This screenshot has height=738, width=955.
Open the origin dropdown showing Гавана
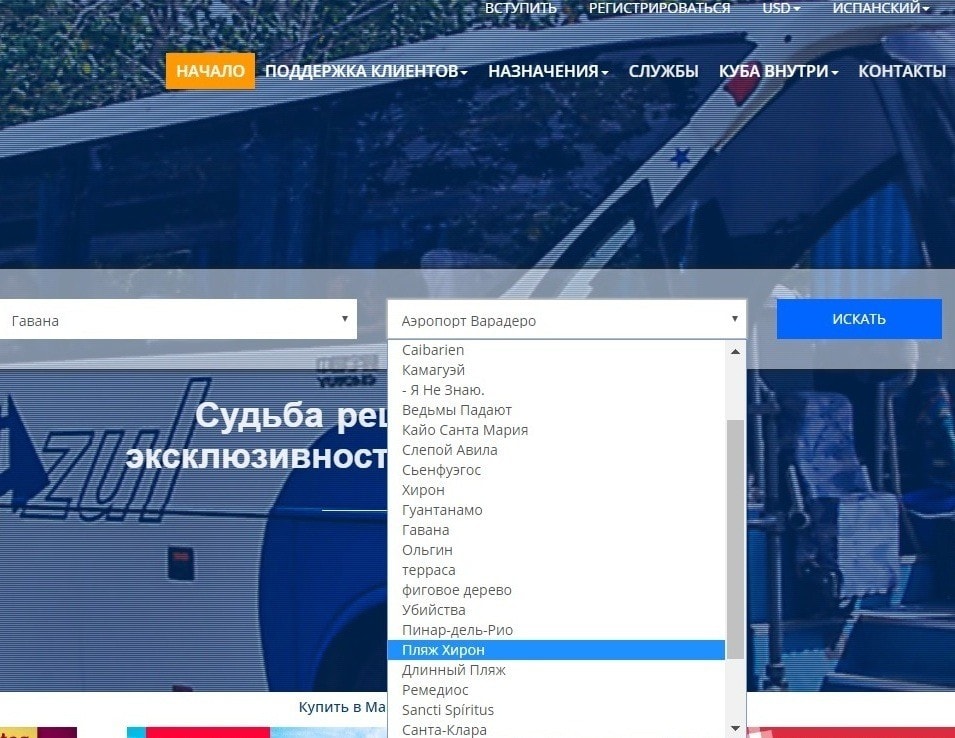178,319
